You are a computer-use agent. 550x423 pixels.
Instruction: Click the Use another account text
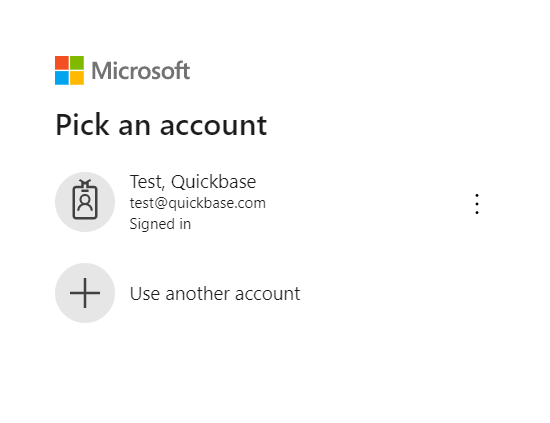click(x=215, y=294)
